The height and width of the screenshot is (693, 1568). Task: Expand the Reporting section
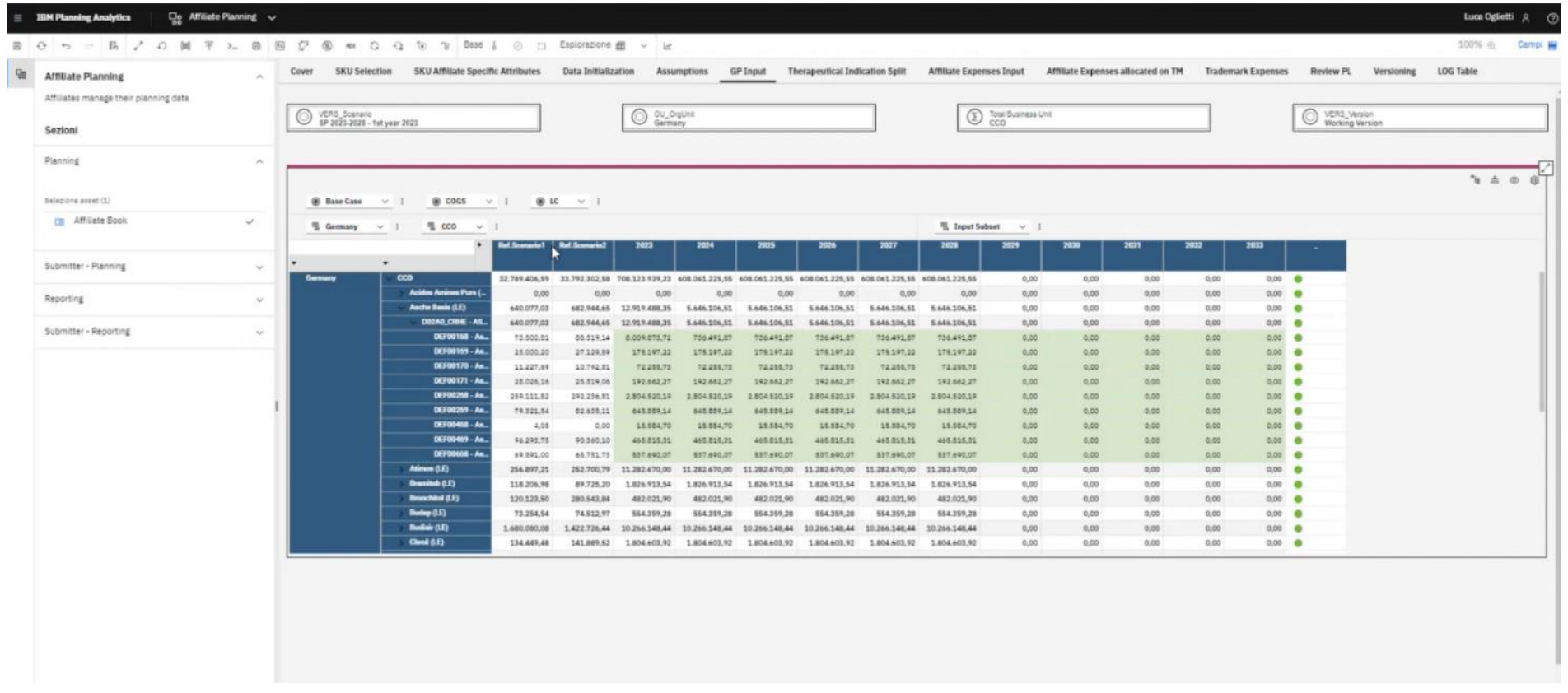click(x=153, y=300)
